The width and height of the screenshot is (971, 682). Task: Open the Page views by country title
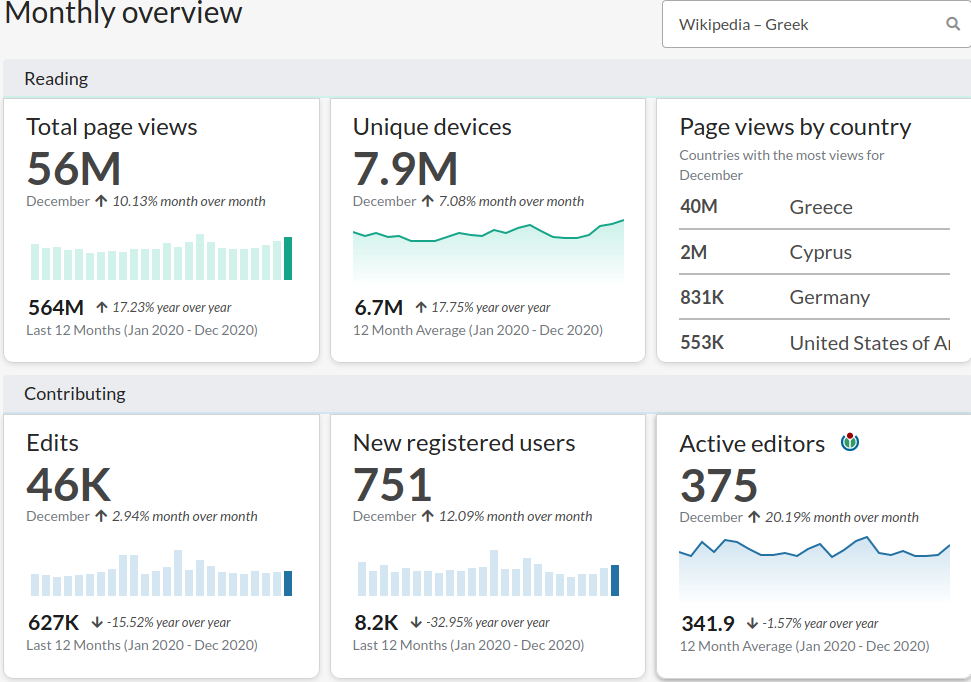pyautogui.click(x=795, y=127)
